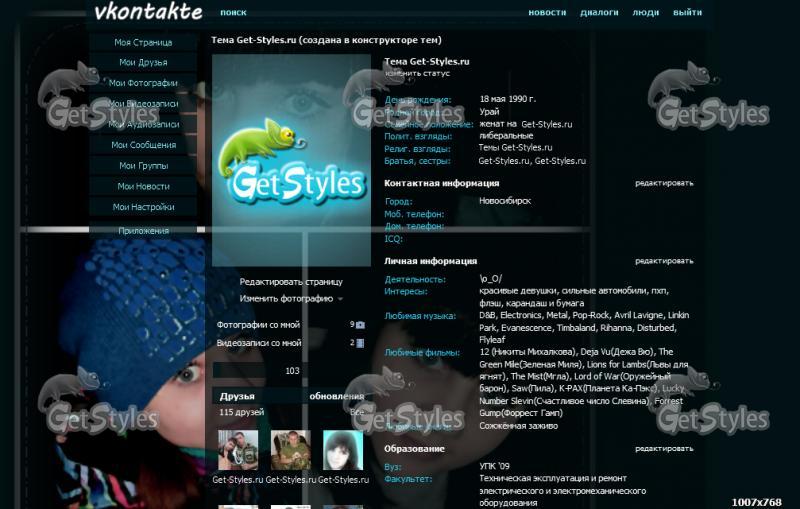The width and height of the screenshot is (800, 509).
Task: Click Темы Get-Styles.ru religious views value
Action: [515, 148]
